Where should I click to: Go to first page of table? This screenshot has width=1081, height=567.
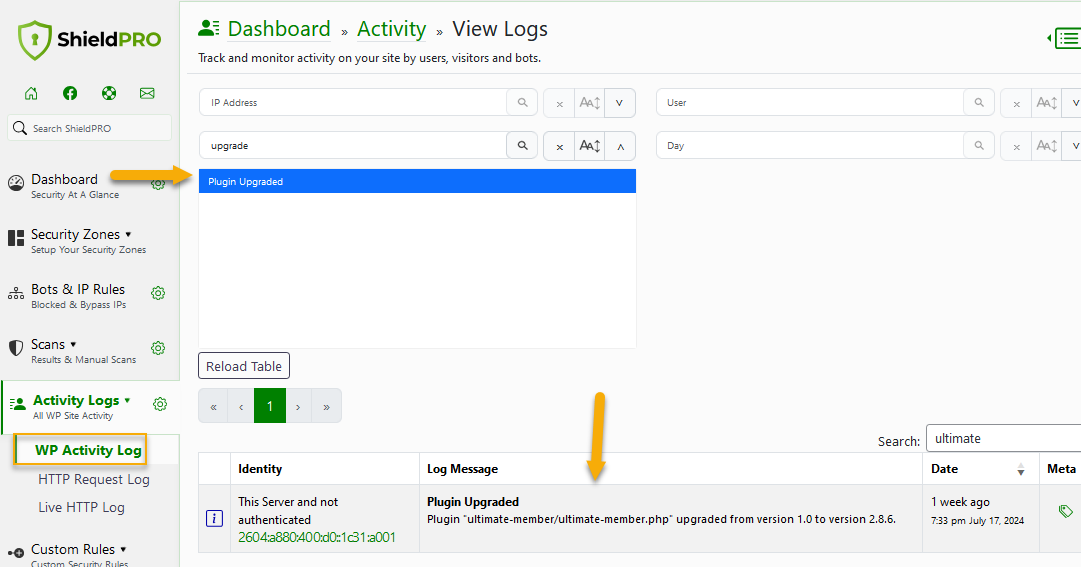click(x=213, y=406)
